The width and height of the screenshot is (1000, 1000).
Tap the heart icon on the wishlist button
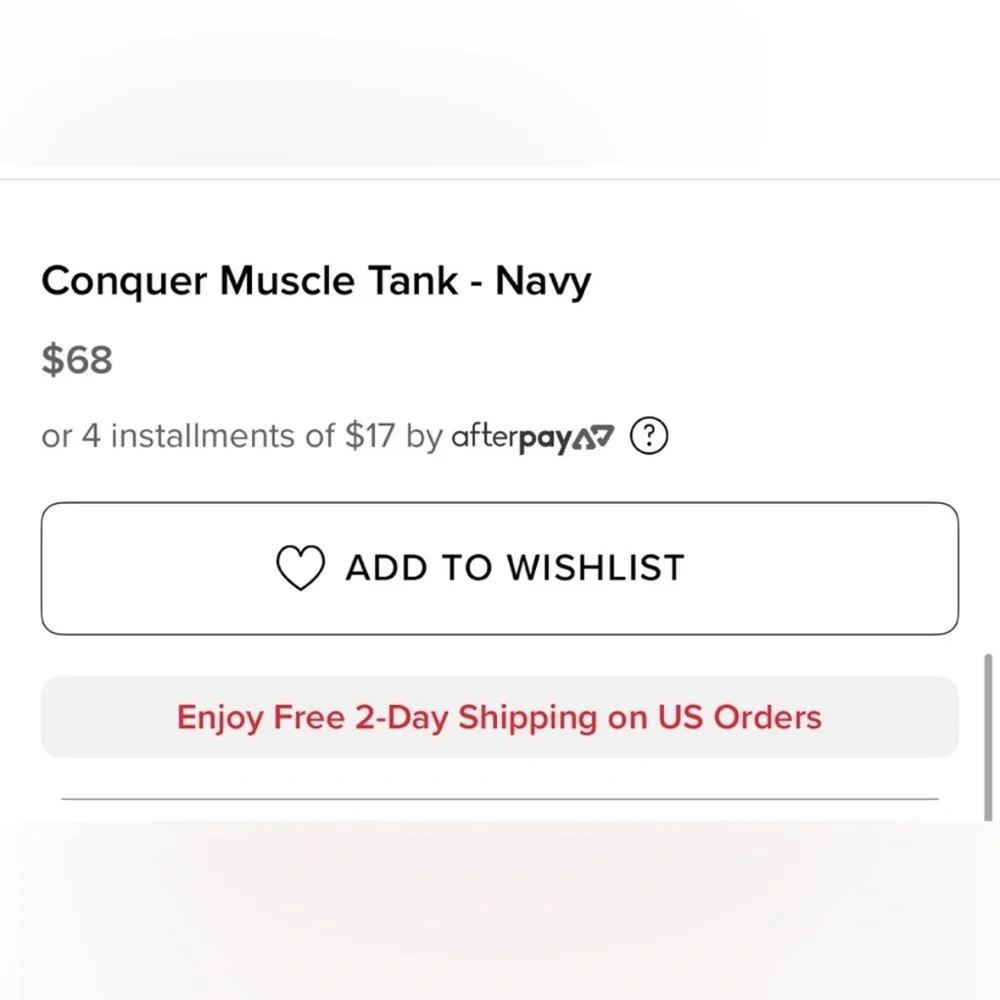click(300, 568)
